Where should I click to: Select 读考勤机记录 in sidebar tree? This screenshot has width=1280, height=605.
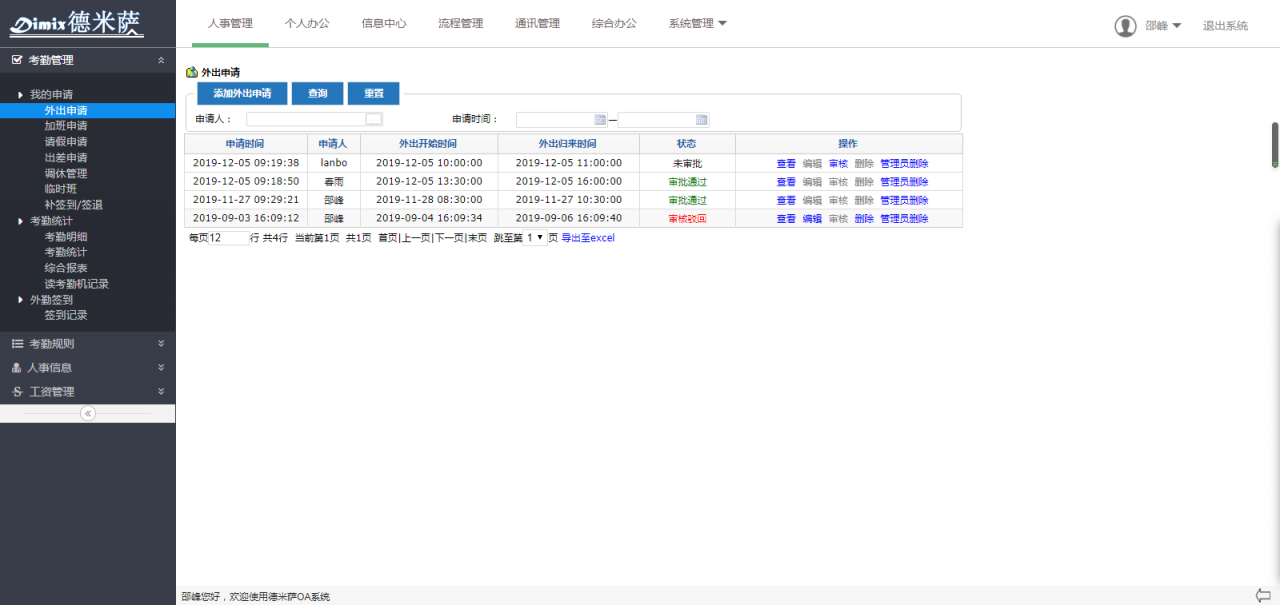(77, 284)
